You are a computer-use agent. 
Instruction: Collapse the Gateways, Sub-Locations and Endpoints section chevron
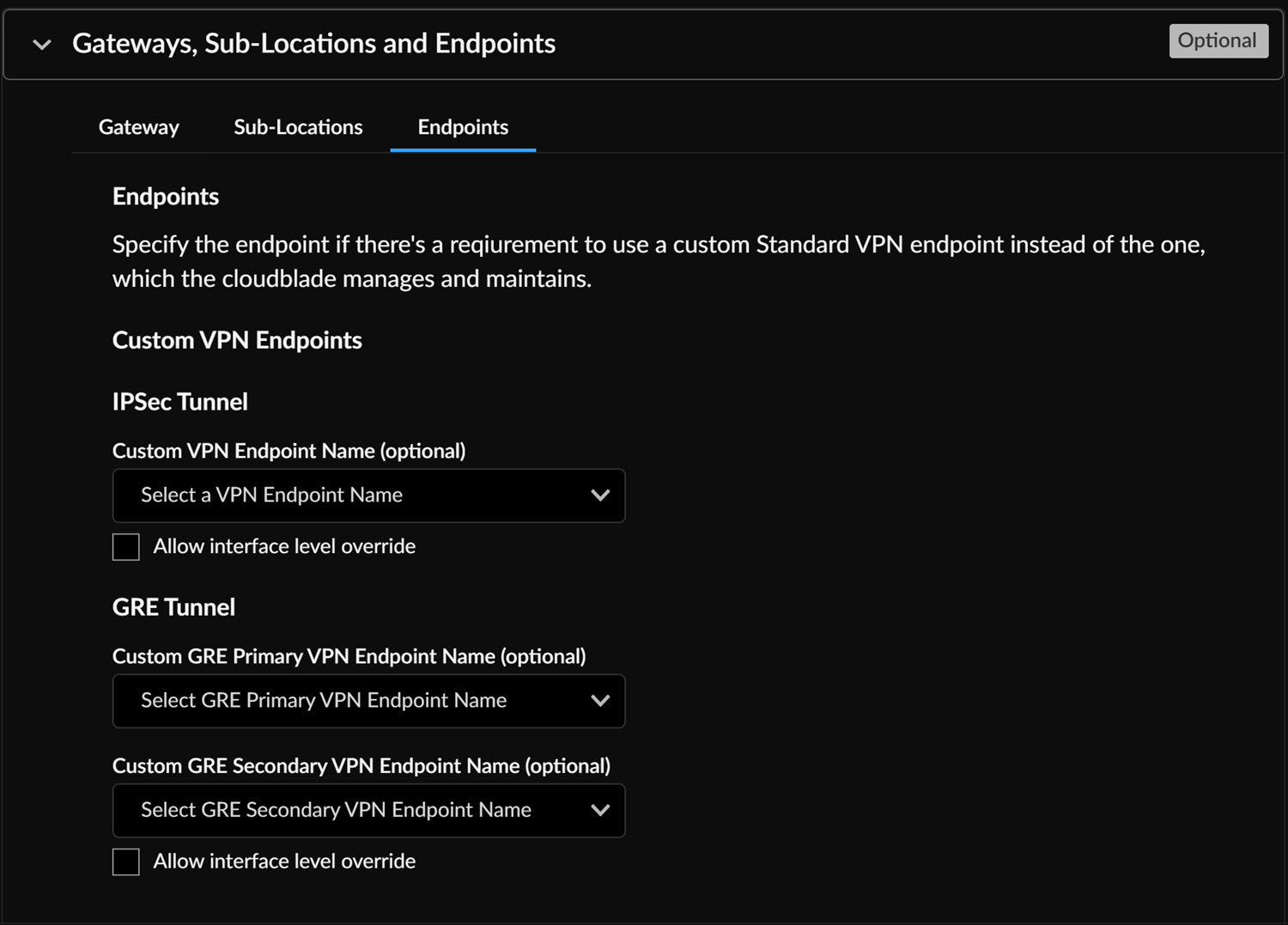41,44
